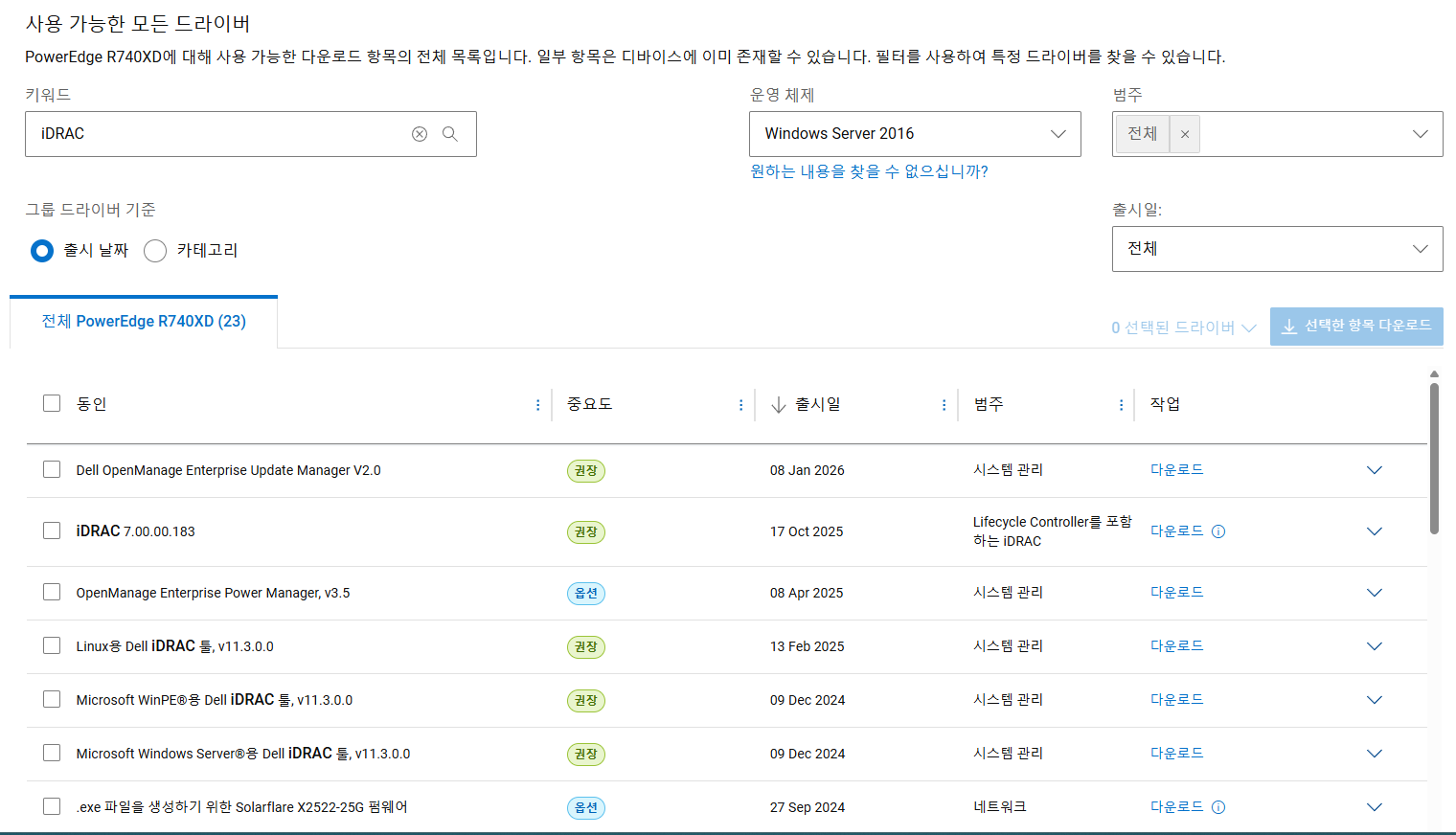
Task: Expand details for iDRAC 7.00.00.183
Action: [x=1375, y=531]
